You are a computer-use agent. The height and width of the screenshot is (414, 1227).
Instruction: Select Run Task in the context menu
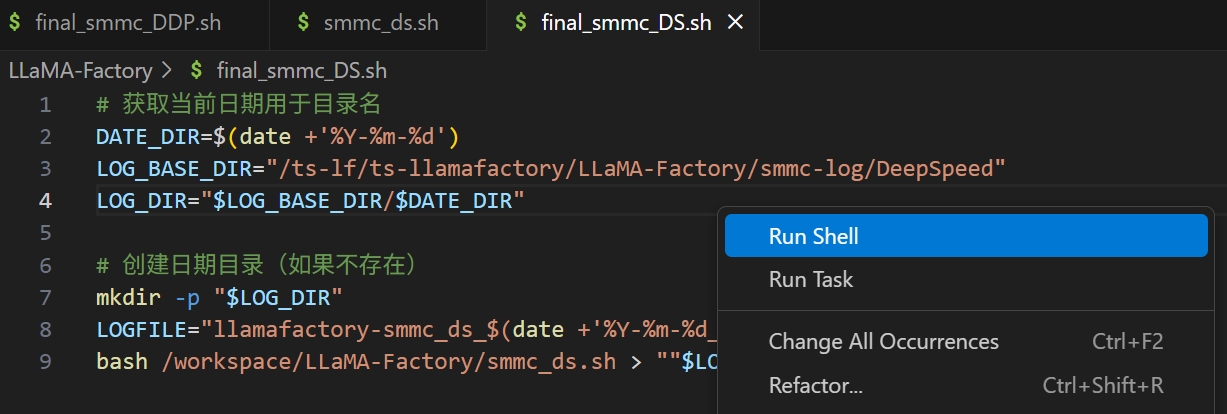[810, 279]
